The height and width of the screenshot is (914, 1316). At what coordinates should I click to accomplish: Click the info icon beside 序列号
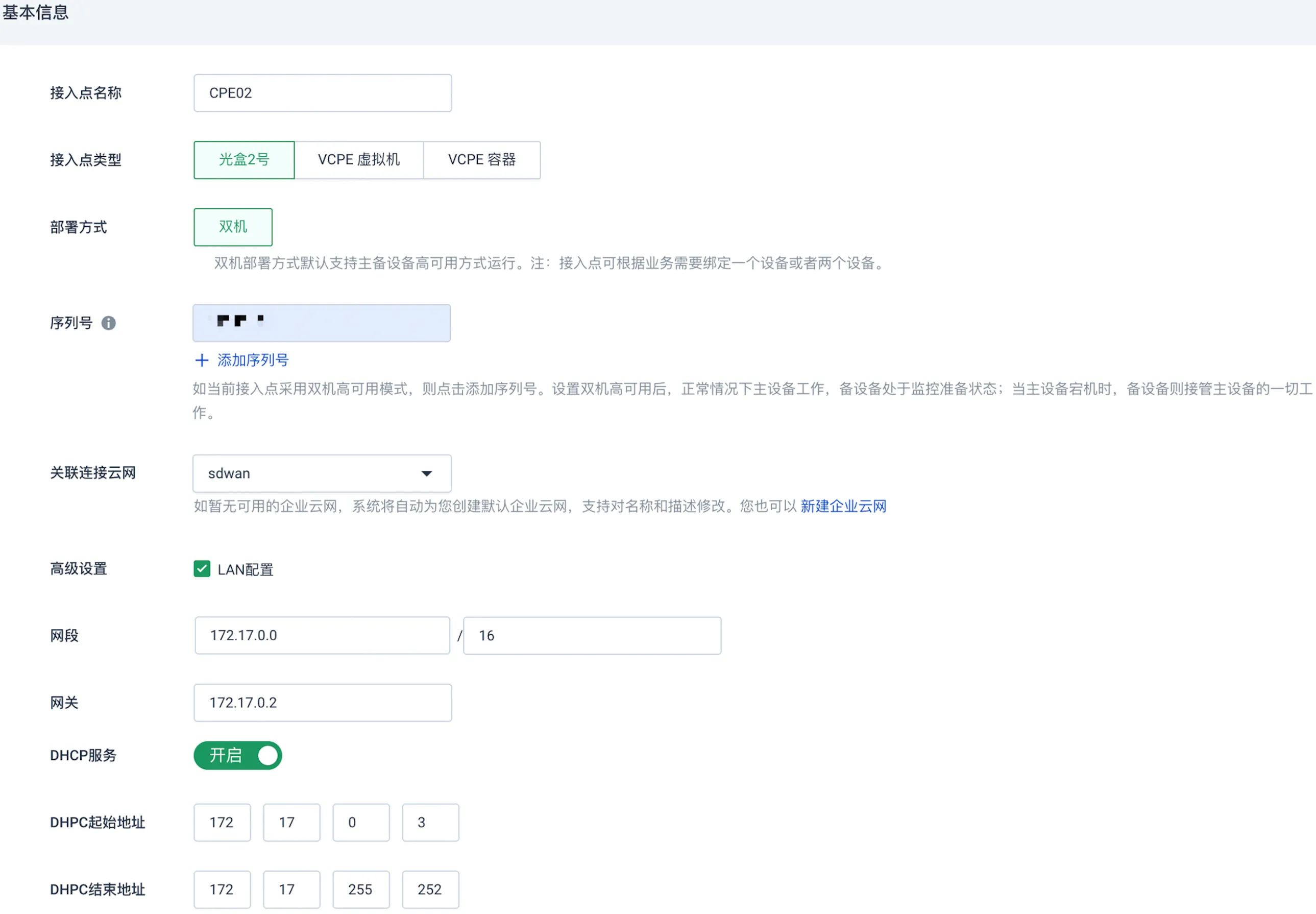108,324
